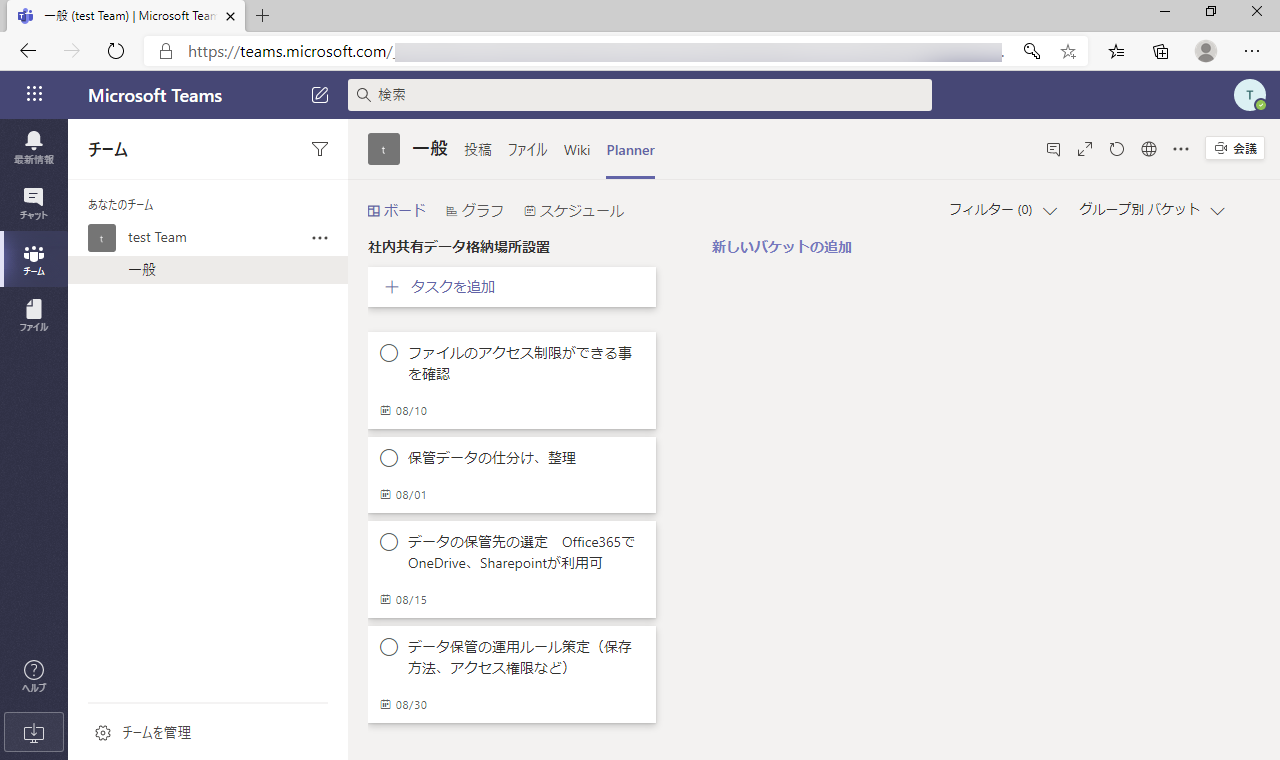This screenshot has width=1280, height=760.
Task: Open a new browser tab
Action: click(263, 16)
